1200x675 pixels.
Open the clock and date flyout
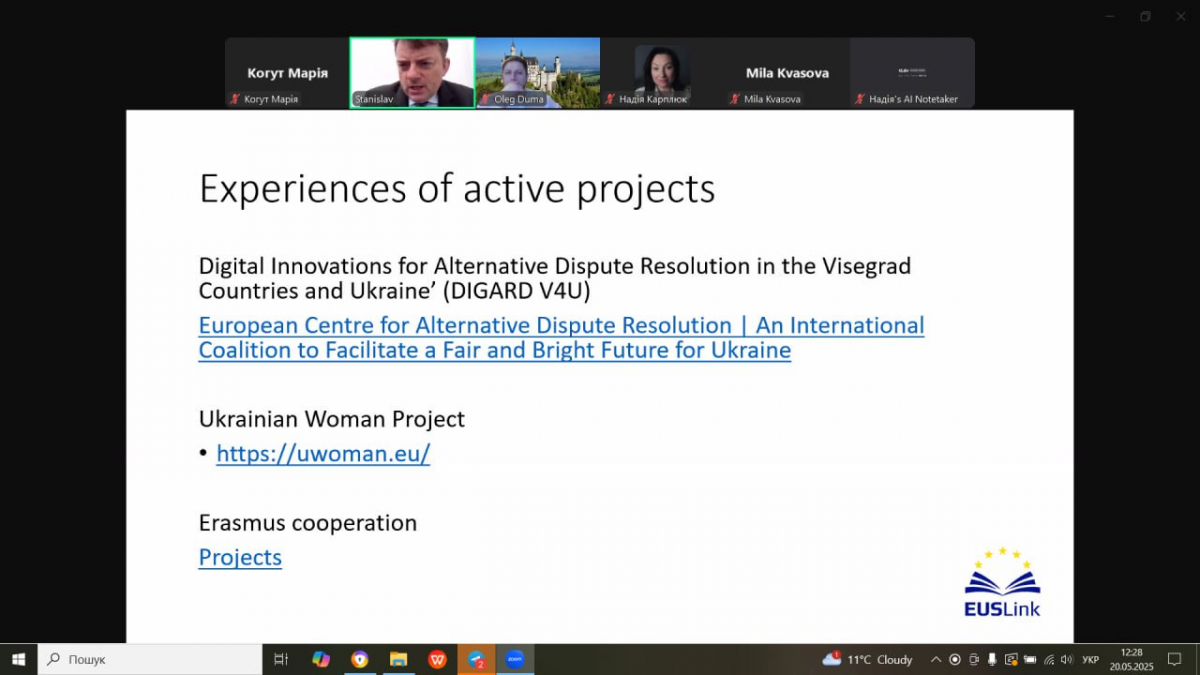click(x=1131, y=660)
